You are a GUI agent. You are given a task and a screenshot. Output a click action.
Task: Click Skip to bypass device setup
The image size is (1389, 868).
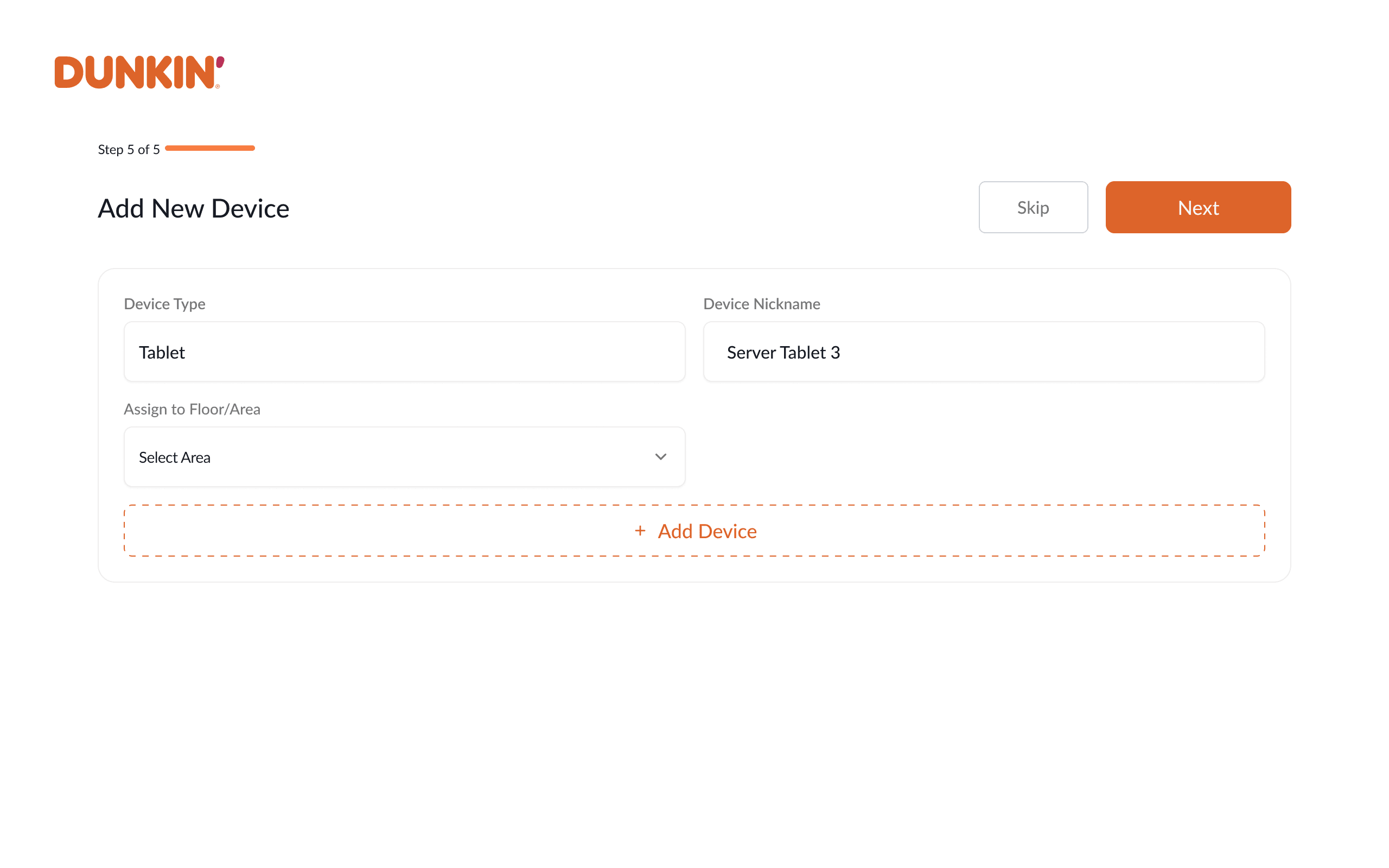coord(1033,207)
